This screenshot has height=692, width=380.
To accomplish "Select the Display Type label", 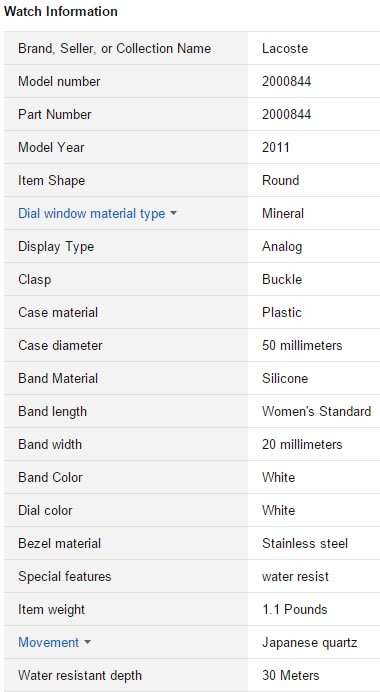I will tap(56, 246).
